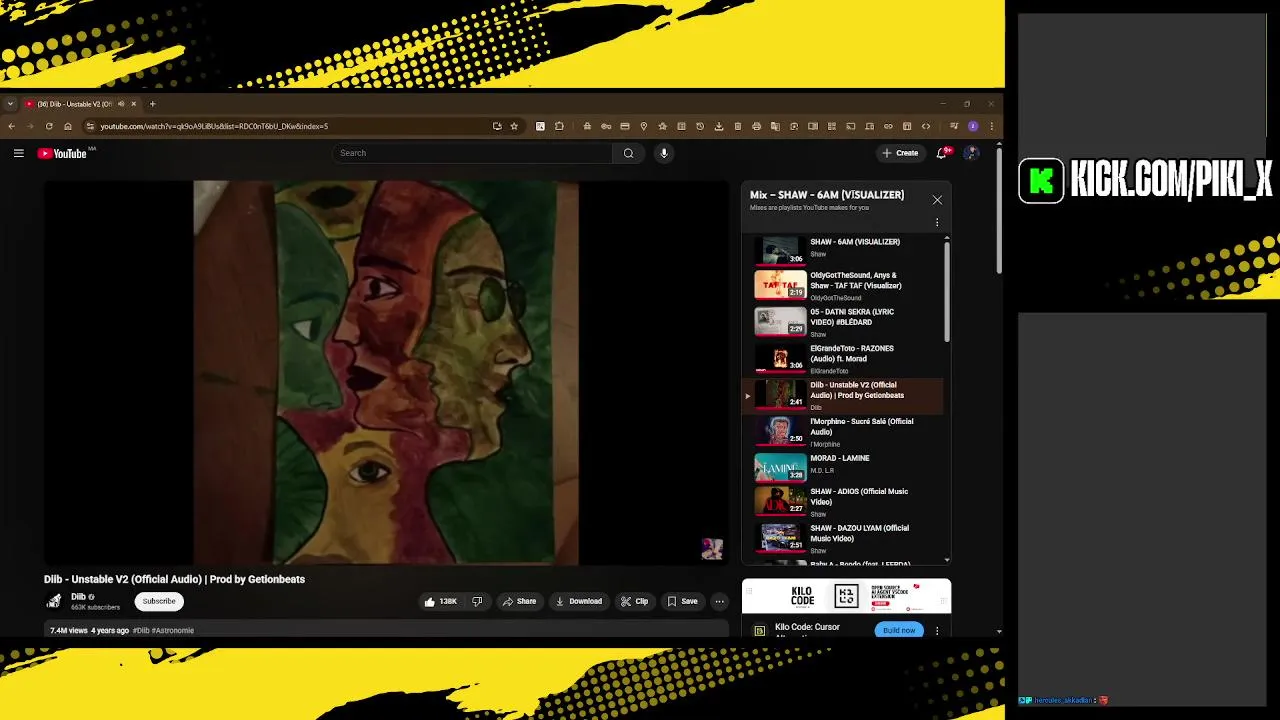Image resolution: width=1280 pixels, height=720 pixels.
Task: Dislike the Unstable V2 video
Action: (x=477, y=601)
